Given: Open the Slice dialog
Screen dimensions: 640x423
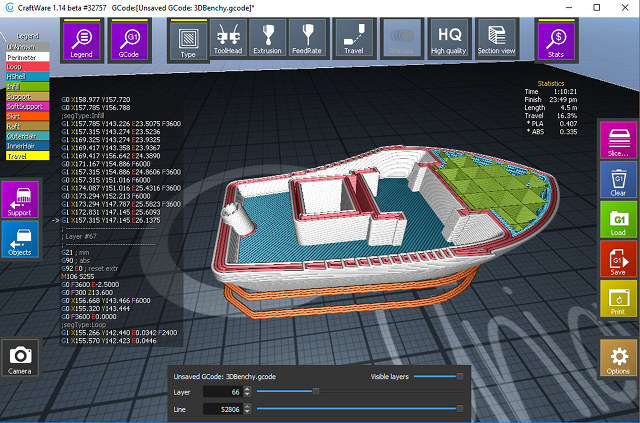Looking at the screenshot, I should [618, 140].
